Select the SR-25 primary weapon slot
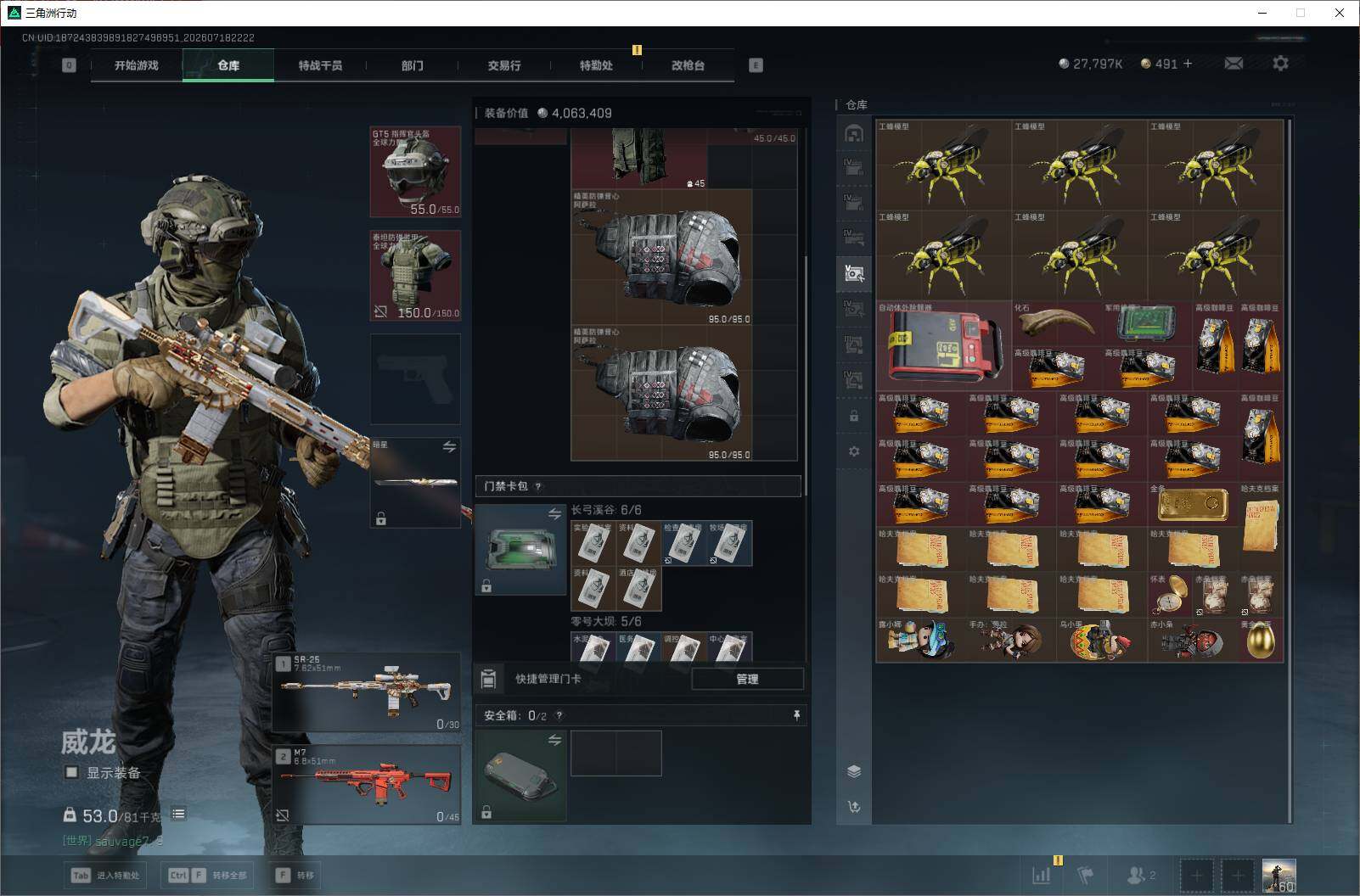The height and width of the screenshot is (896, 1360). [366, 692]
